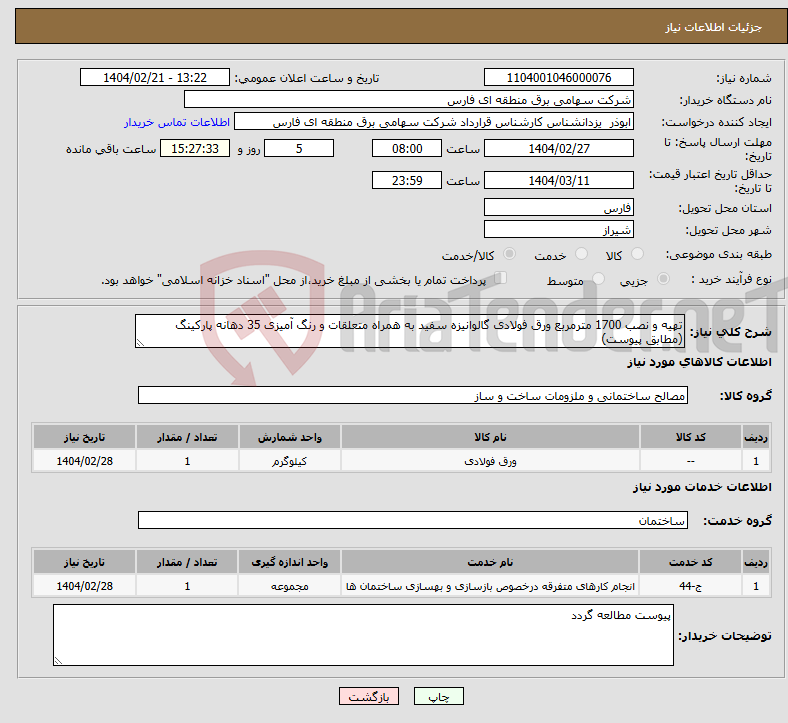Click buyer organization name field
788x723 pixels.
tap(409, 99)
